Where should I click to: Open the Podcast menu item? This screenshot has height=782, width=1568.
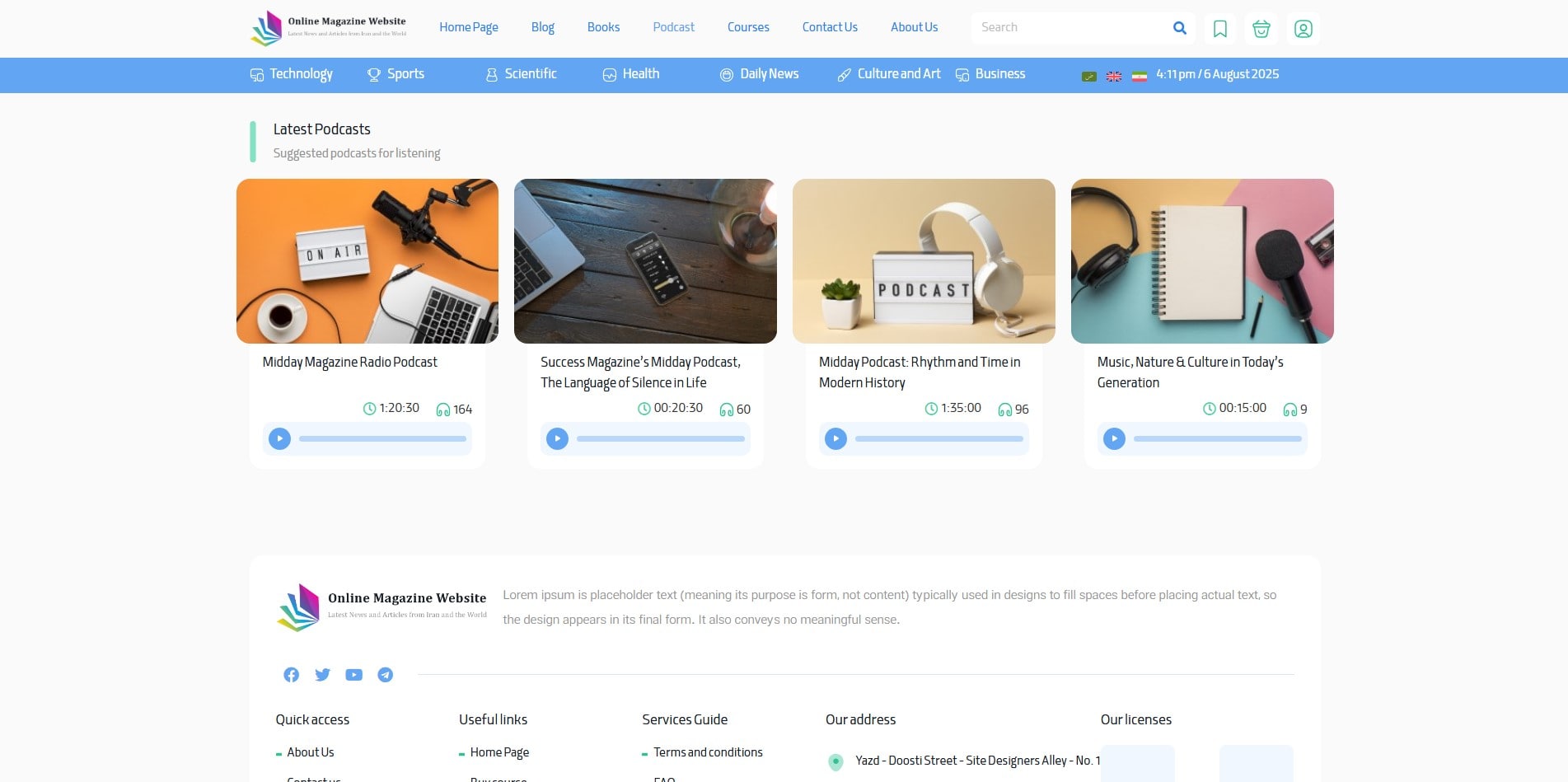pos(673,27)
